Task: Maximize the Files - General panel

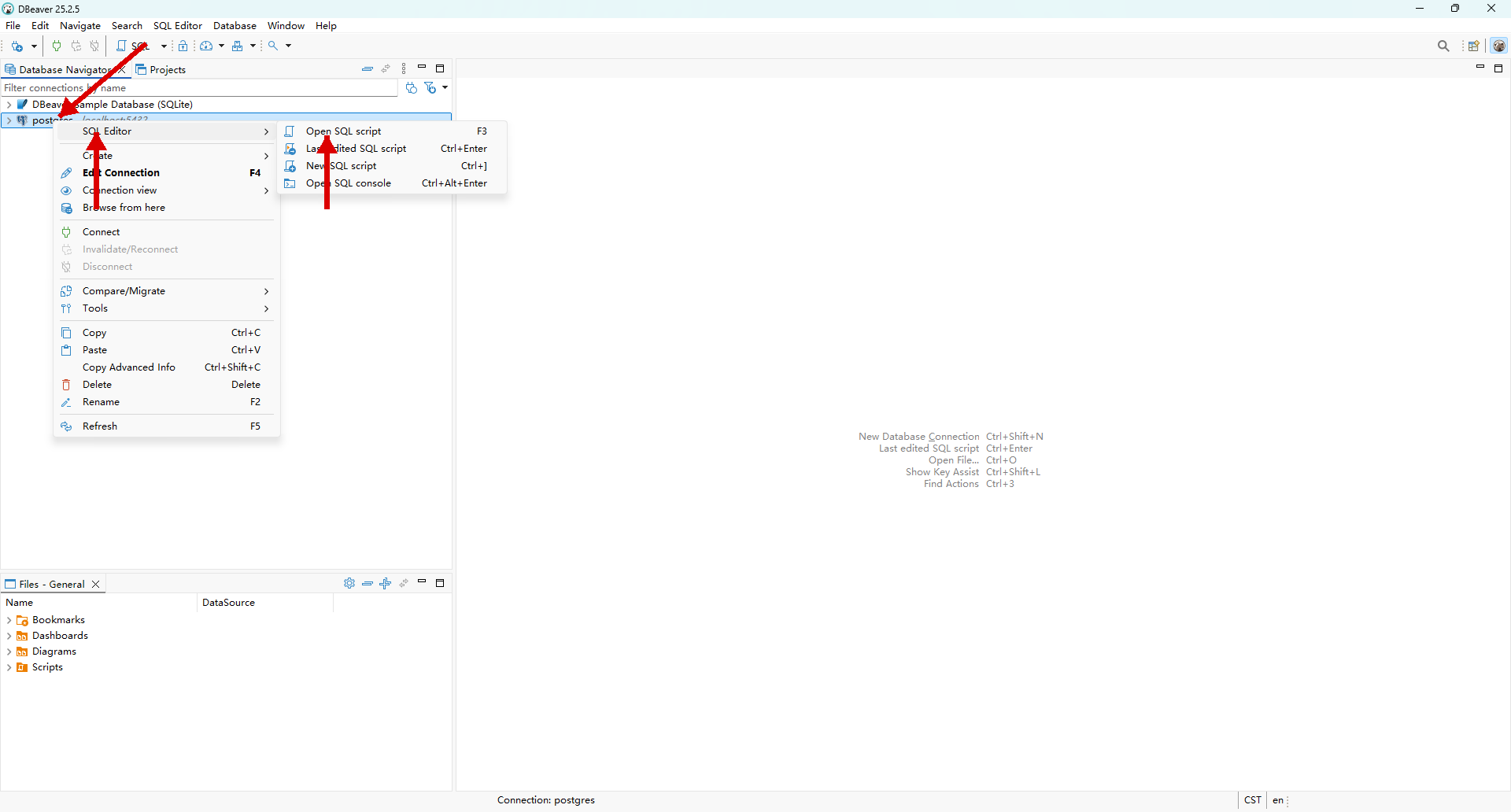Action: tap(440, 583)
